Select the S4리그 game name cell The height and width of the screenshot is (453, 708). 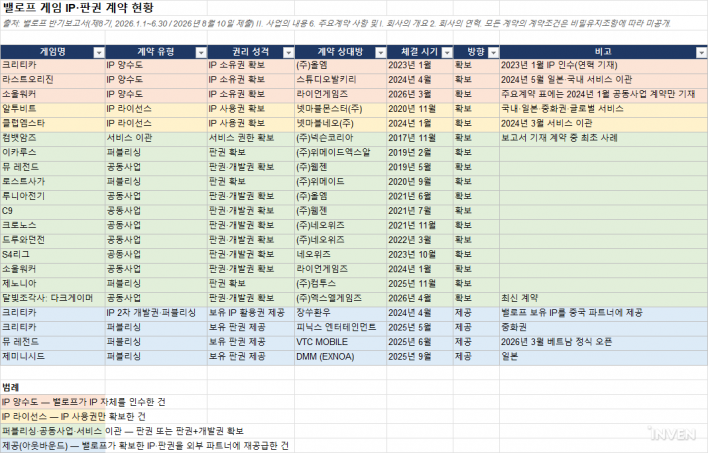click(x=53, y=255)
